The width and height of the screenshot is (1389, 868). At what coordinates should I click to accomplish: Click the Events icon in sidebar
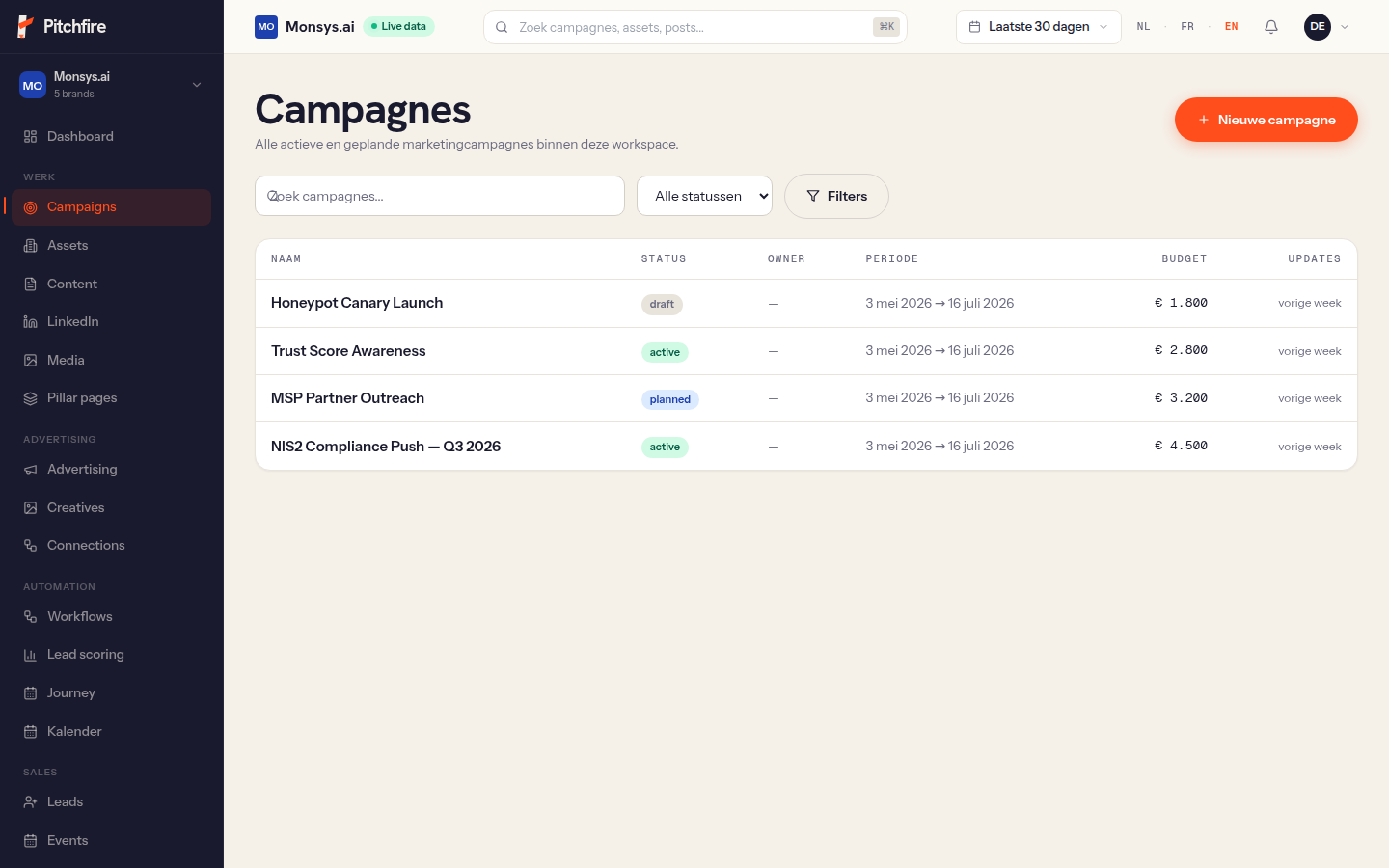click(30, 841)
